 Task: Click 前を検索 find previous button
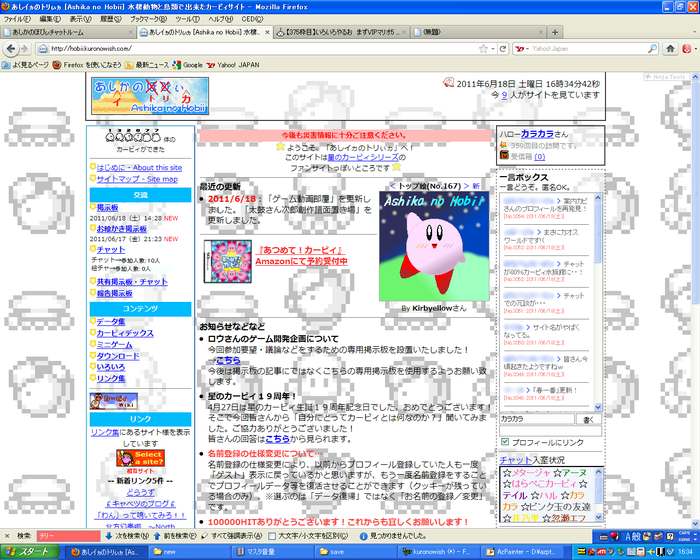(174, 535)
